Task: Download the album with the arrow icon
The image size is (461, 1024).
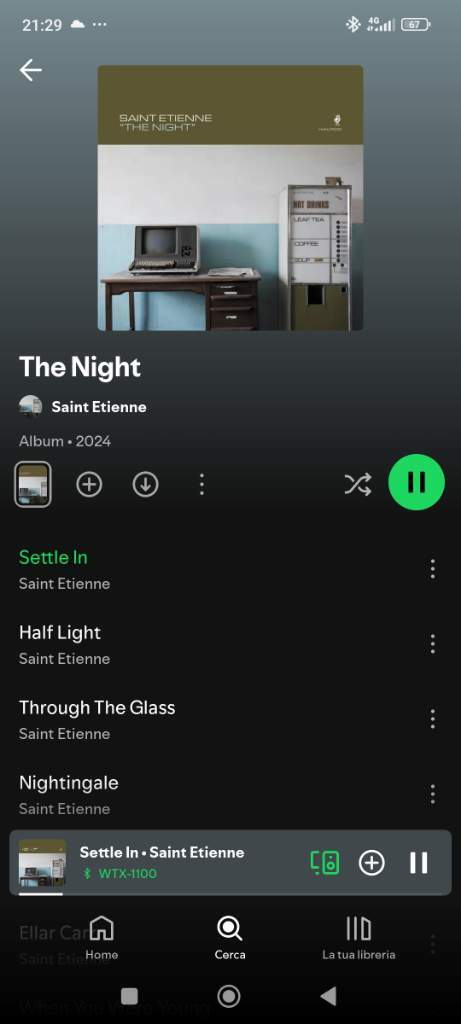Action: [145, 485]
